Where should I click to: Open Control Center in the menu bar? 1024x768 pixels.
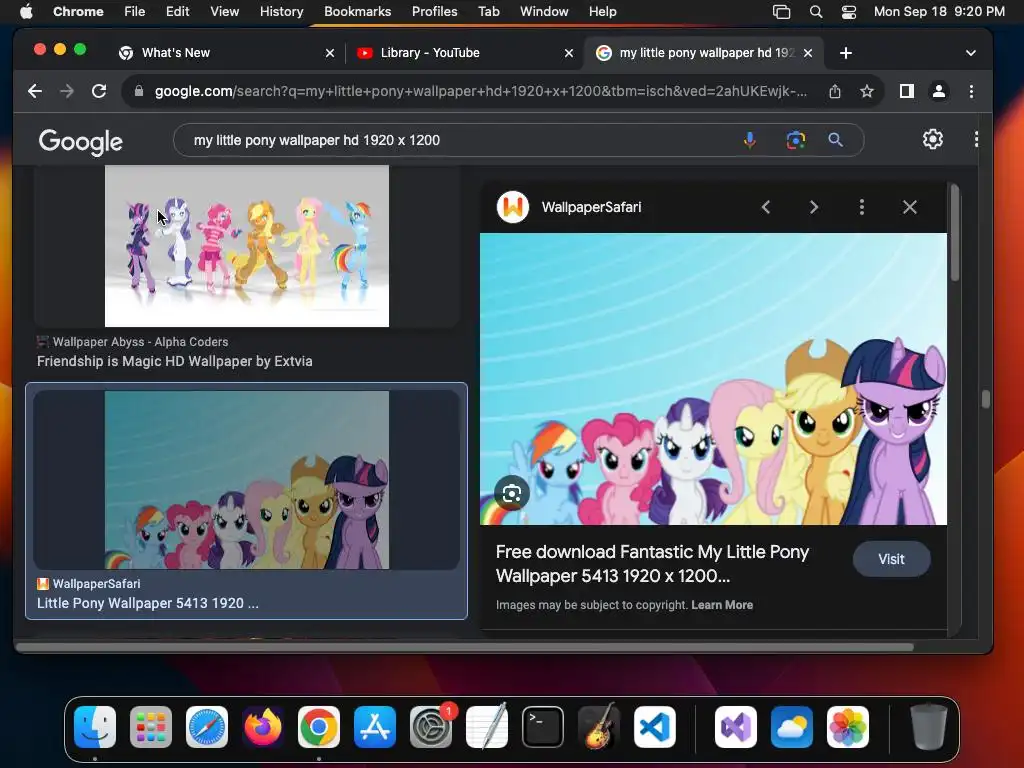click(848, 12)
